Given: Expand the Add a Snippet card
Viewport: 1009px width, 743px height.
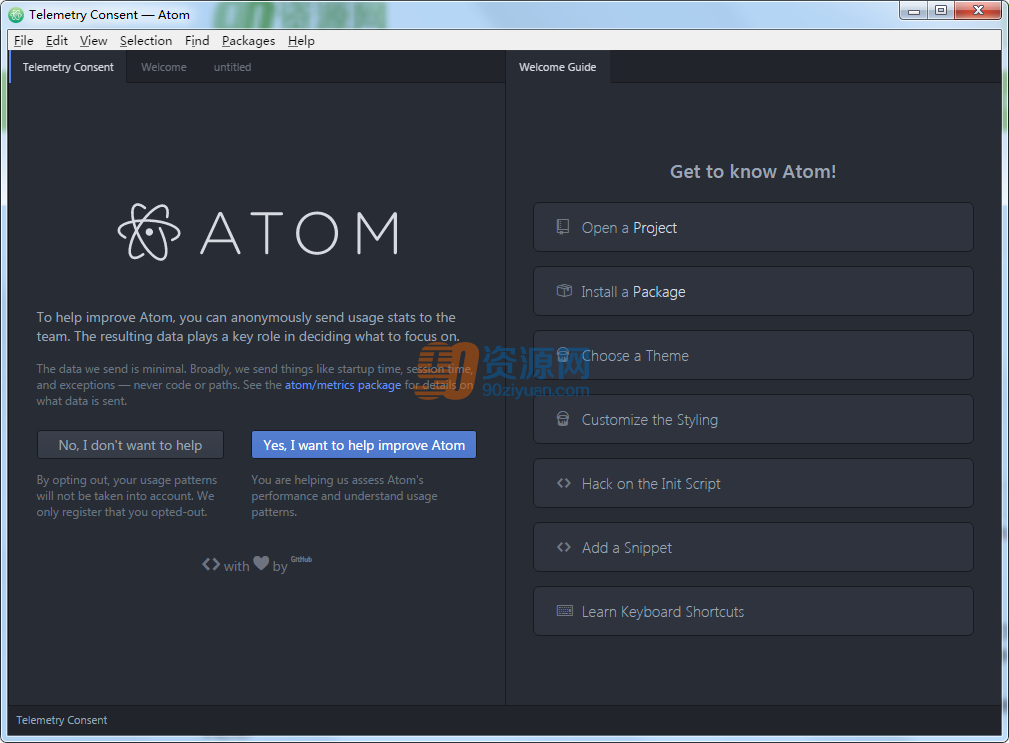Looking at the screenshot, I should coord(753,547).
